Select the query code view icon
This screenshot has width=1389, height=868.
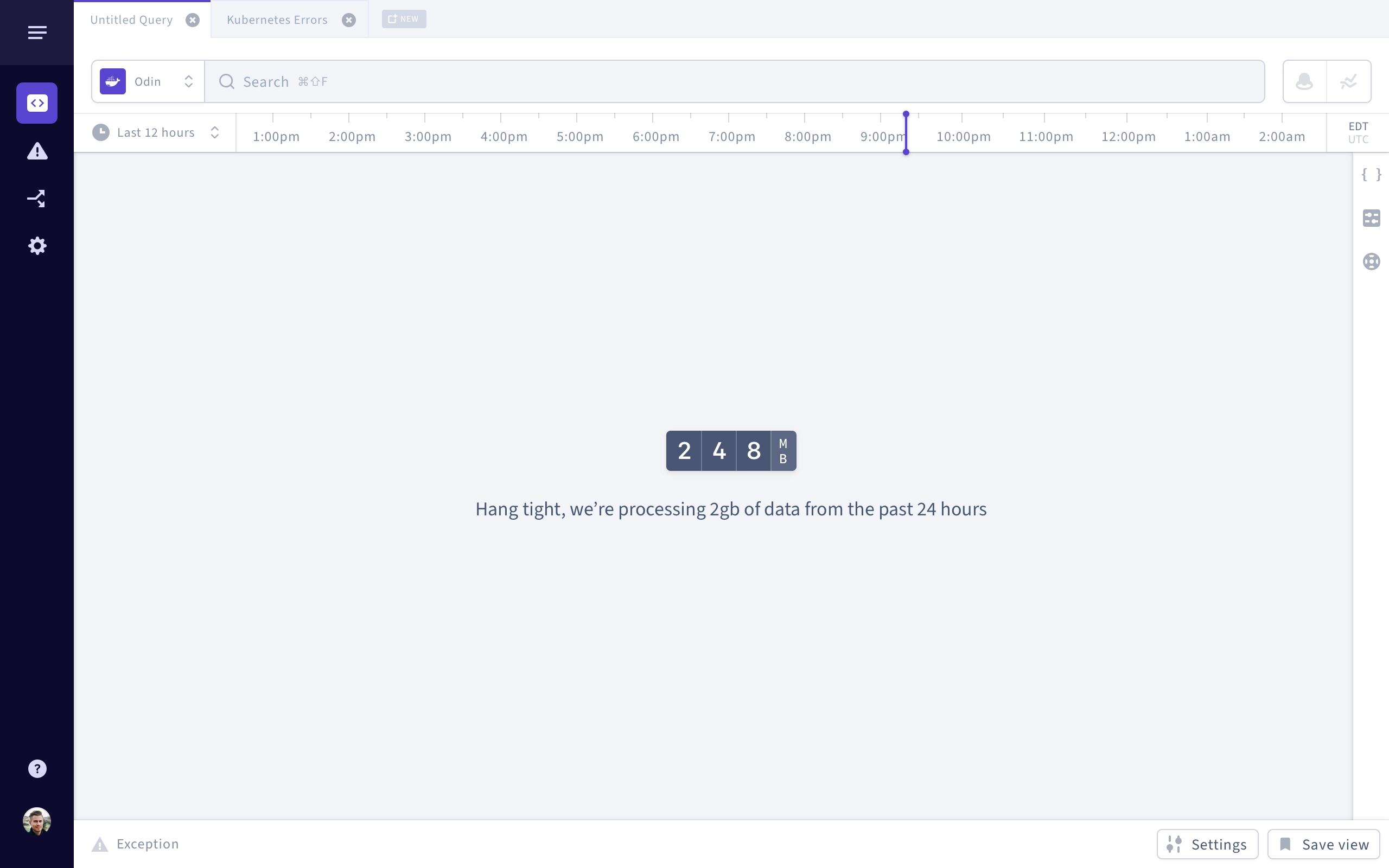[37, 103]
